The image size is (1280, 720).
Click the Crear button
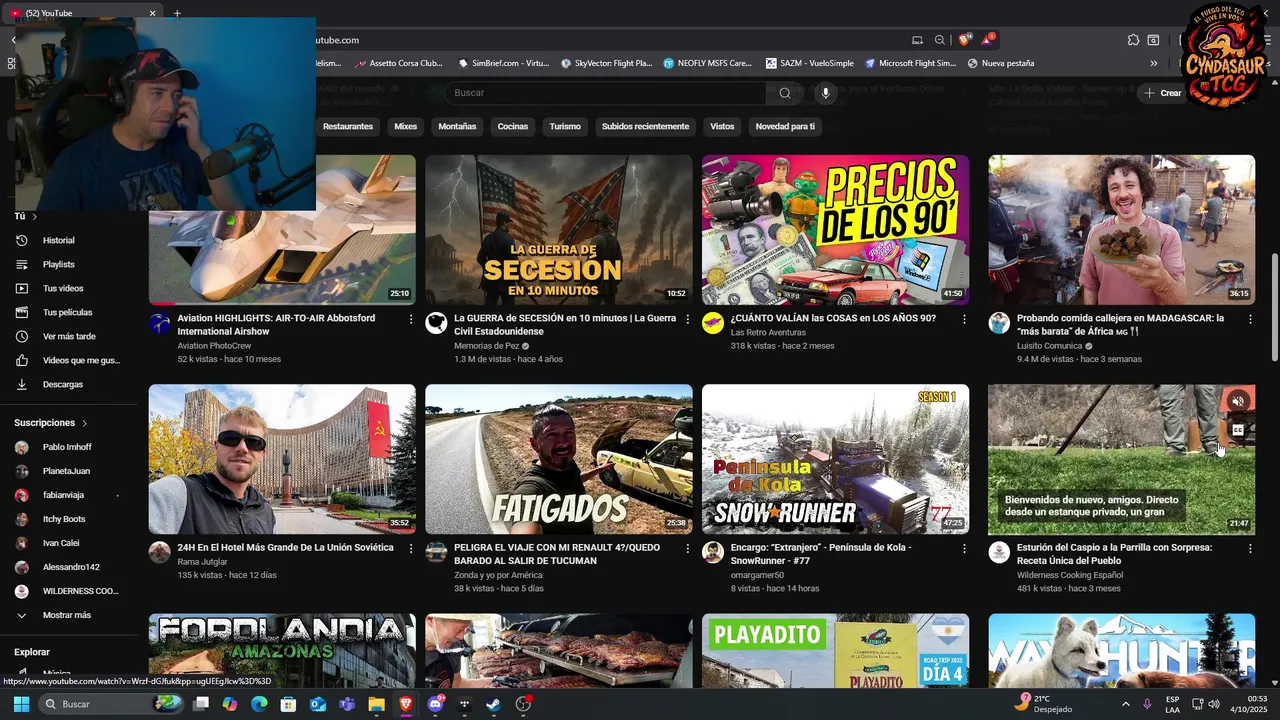pos(1163,93)
